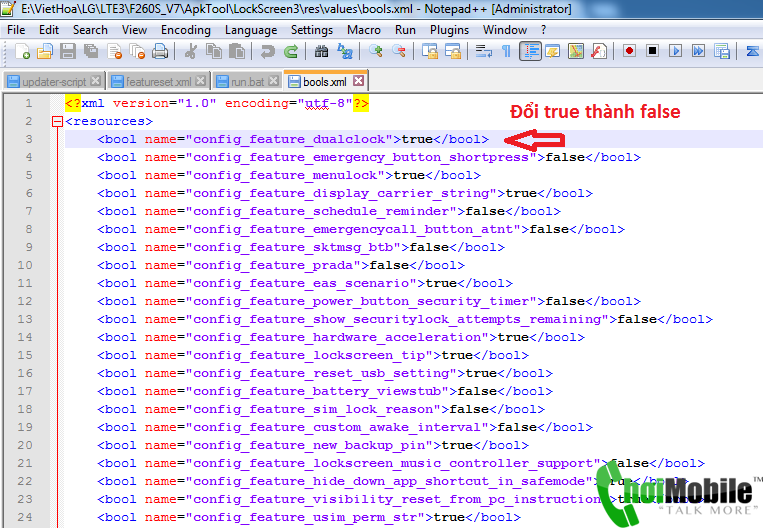Close all documents via toolbar icon
This screenshot has height=528, width=763.
click(137, 51)
